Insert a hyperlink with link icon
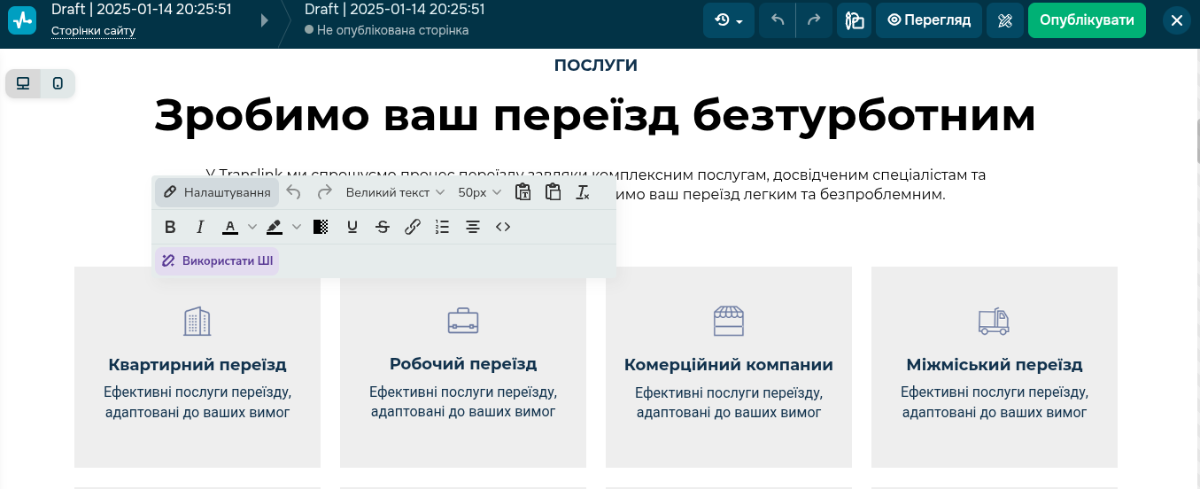Screen dimensions: 1200x489 click(412, 227)
